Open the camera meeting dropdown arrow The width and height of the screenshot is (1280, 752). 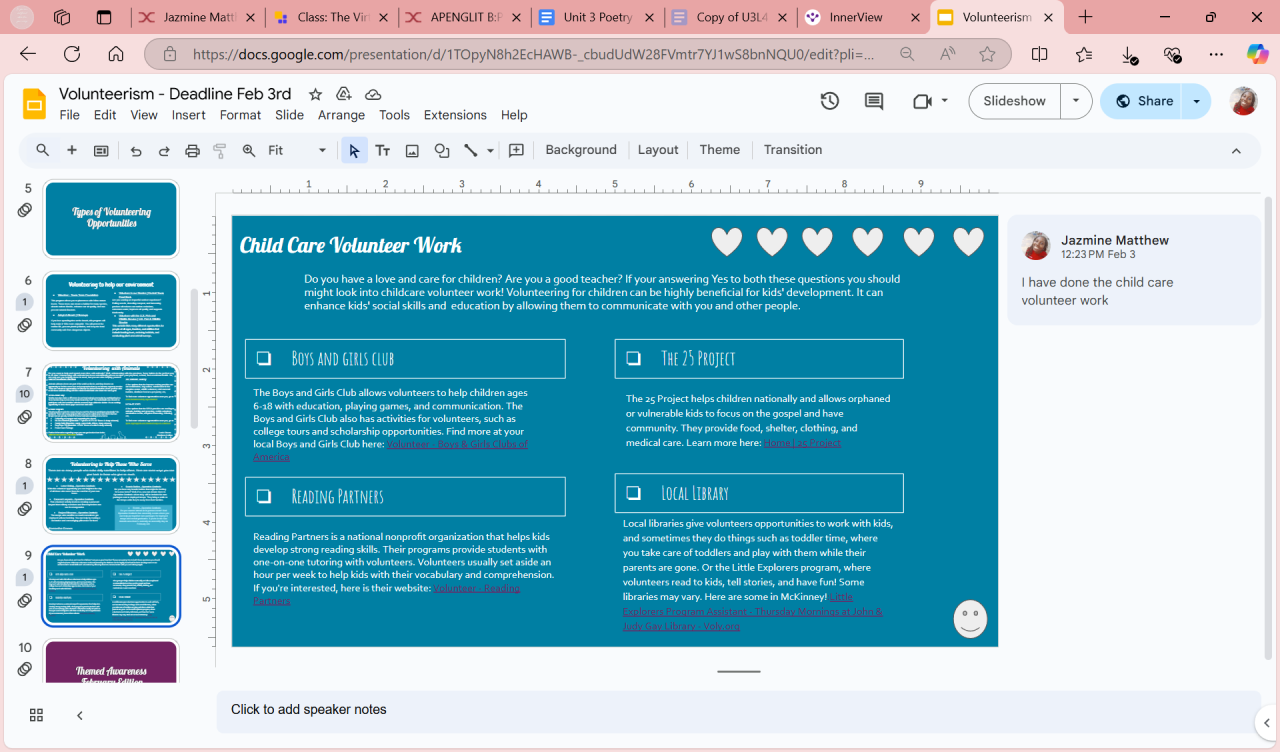(945, 101)
